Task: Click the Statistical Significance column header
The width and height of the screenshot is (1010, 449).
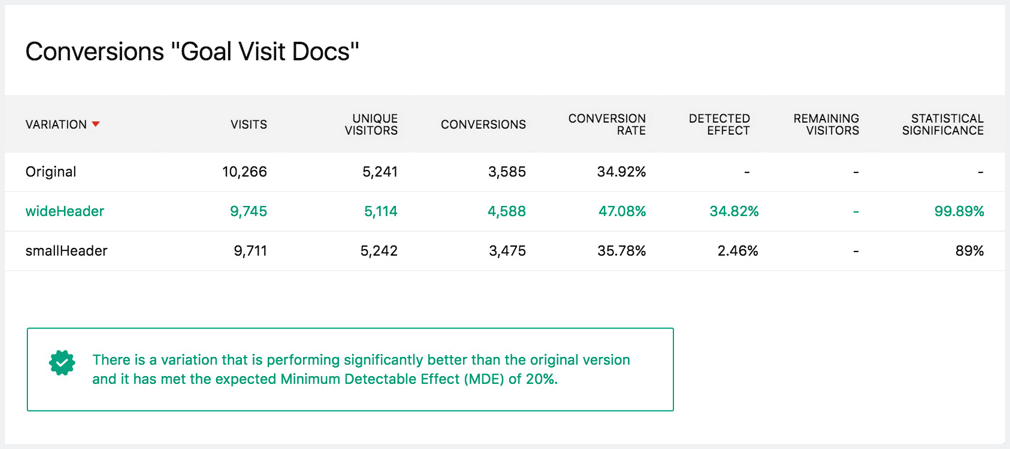Action: [x=942, y=124]
